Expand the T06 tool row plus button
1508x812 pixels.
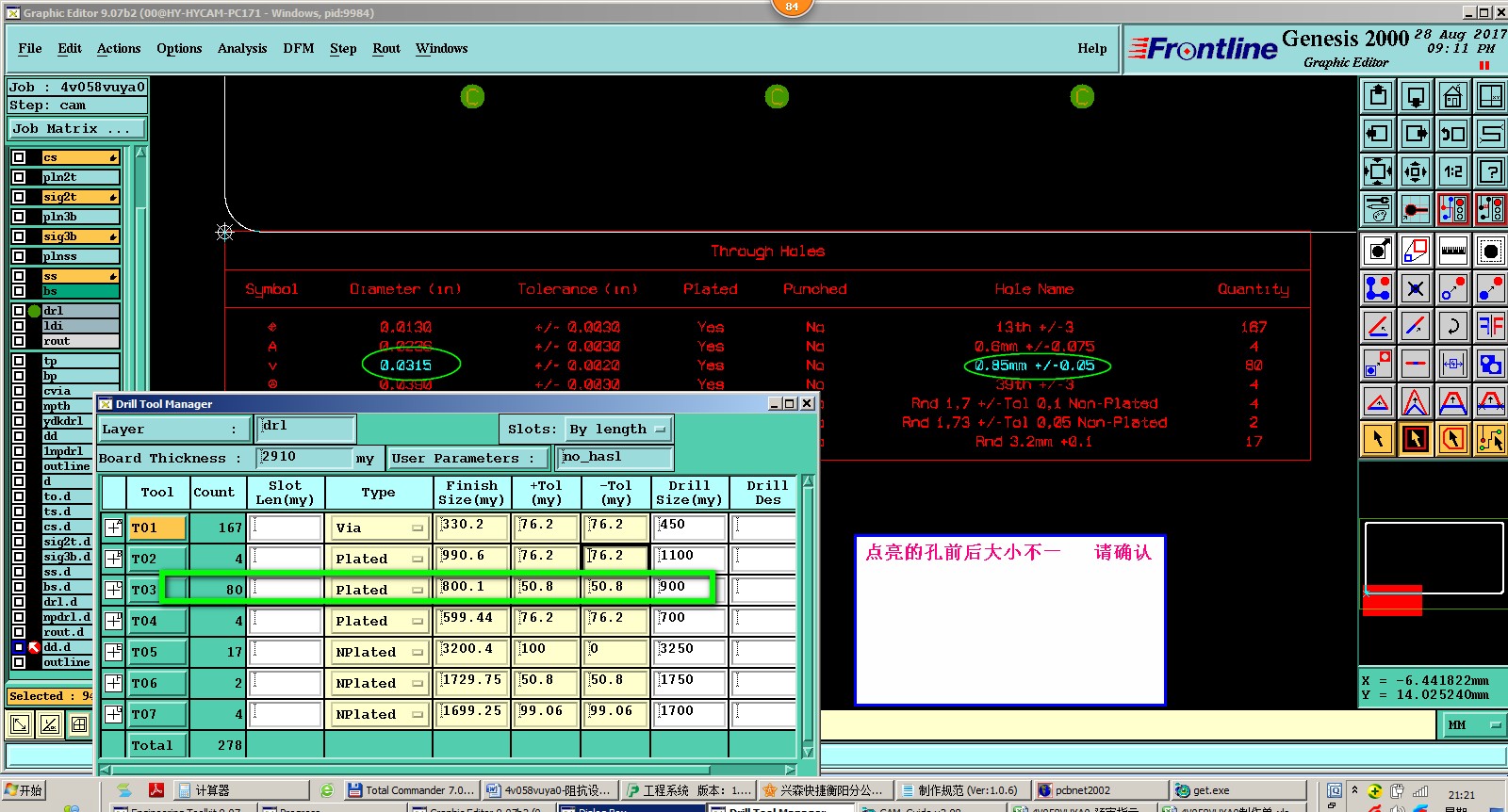tap(113, 683)
